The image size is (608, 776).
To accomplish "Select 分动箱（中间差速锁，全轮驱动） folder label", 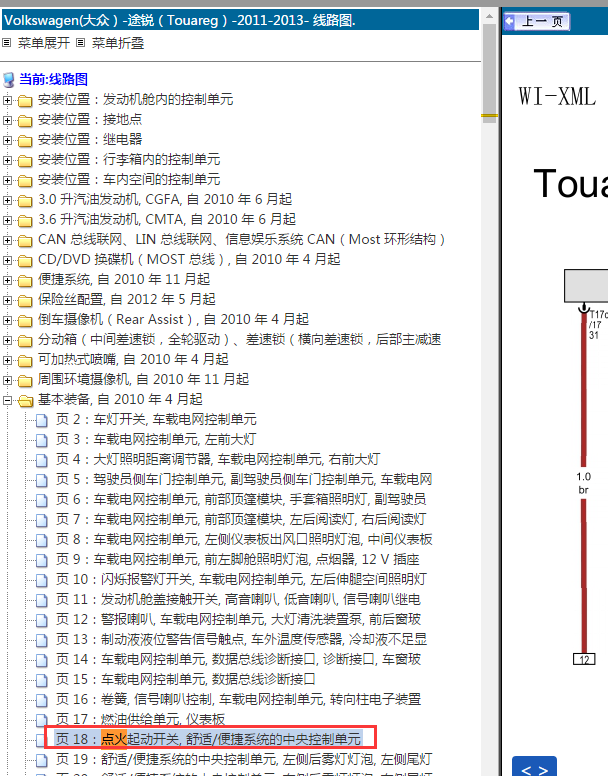I will (239, 340).
